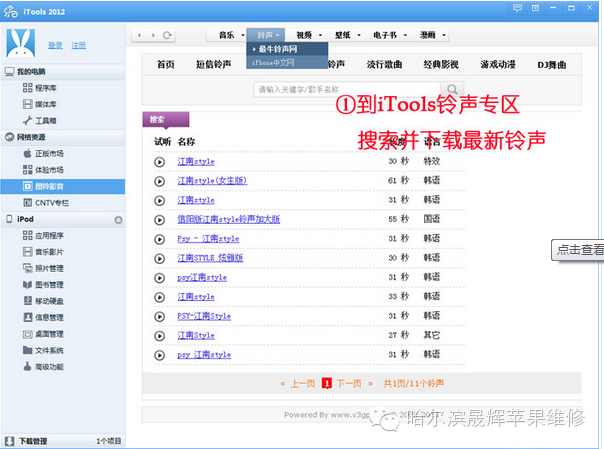This screenshot has height=449, width=604.
Task: Open 高级功能 section
Action: 44,367
